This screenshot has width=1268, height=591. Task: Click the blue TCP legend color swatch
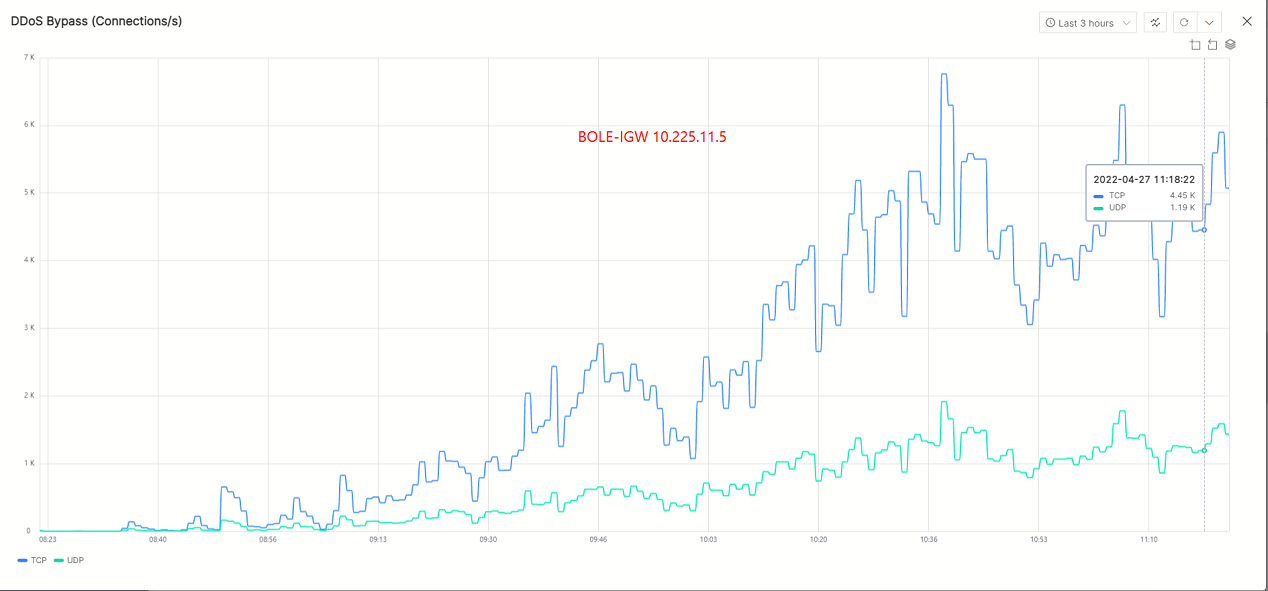(x=22, y=561)
